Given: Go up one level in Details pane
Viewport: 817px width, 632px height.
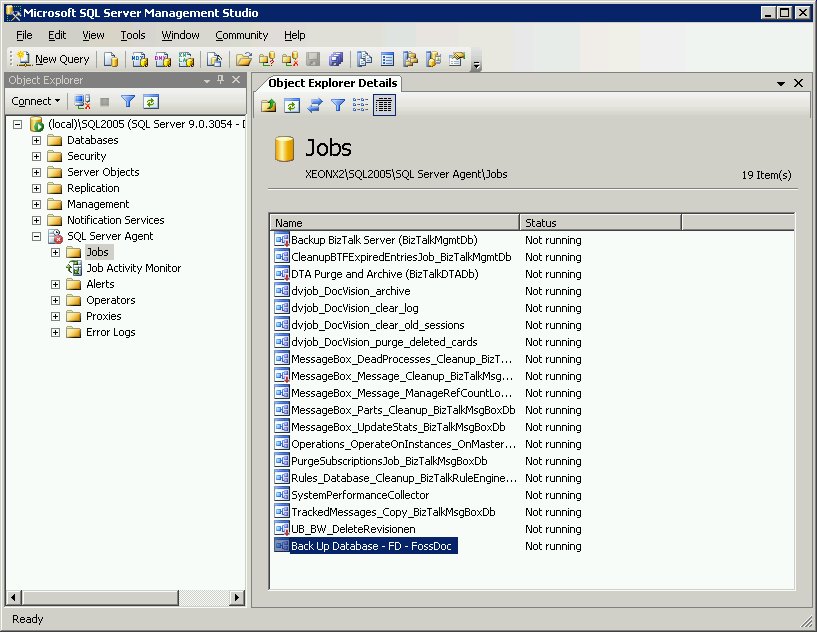Looking at the screenshot, I should [x=269, y=105].
